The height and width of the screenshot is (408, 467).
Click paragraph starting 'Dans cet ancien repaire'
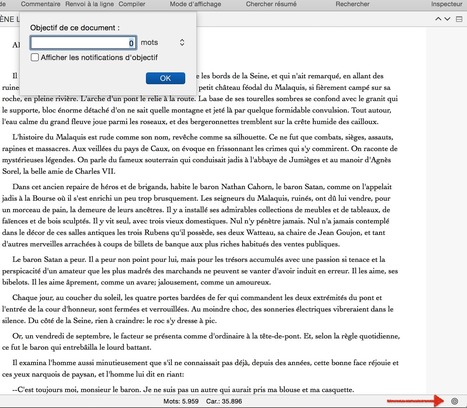click(x=197, y=215)
